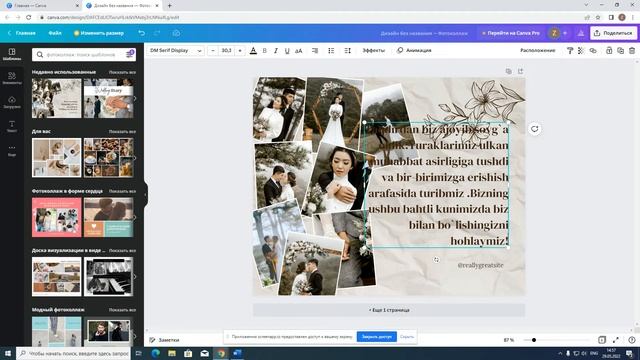This screenshot has height=360, width=640.
Task: Toggle bulleted list
Action: pos(331,51)
